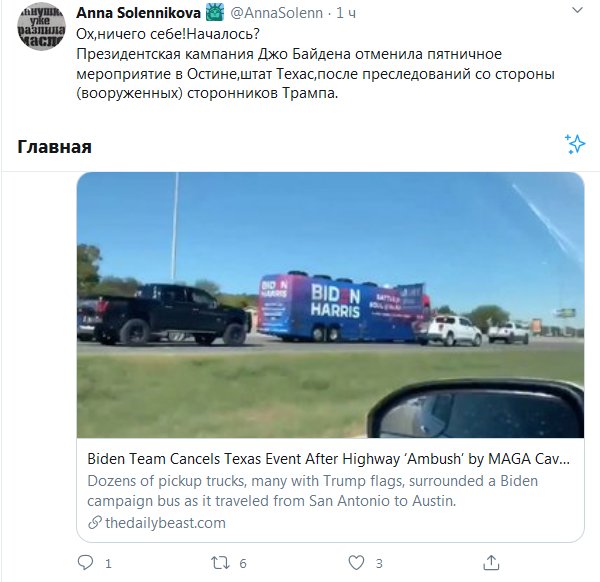Click the retweet count number 6

coord(243,564)
